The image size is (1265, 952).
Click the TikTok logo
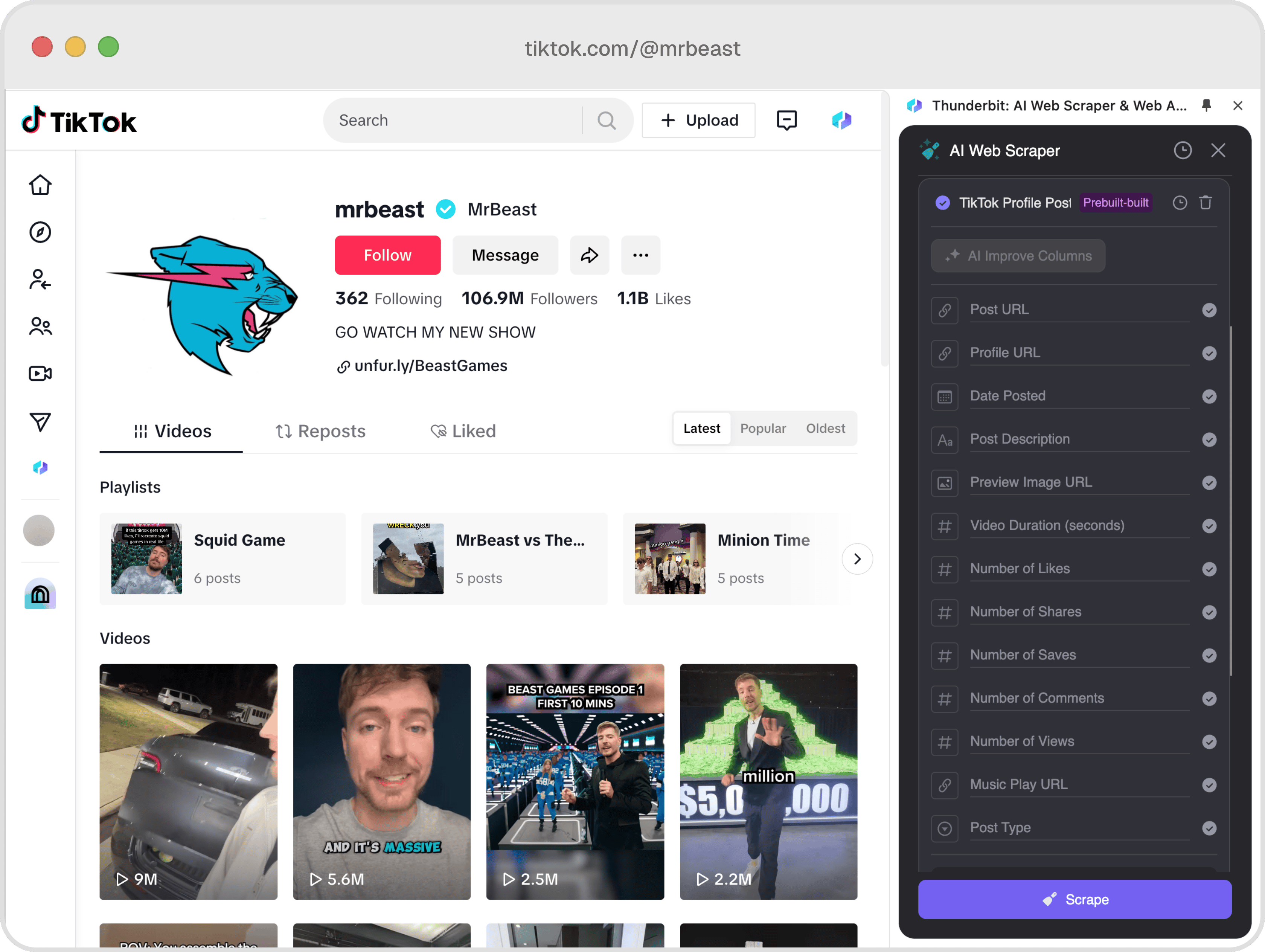[x=79, y=120]
